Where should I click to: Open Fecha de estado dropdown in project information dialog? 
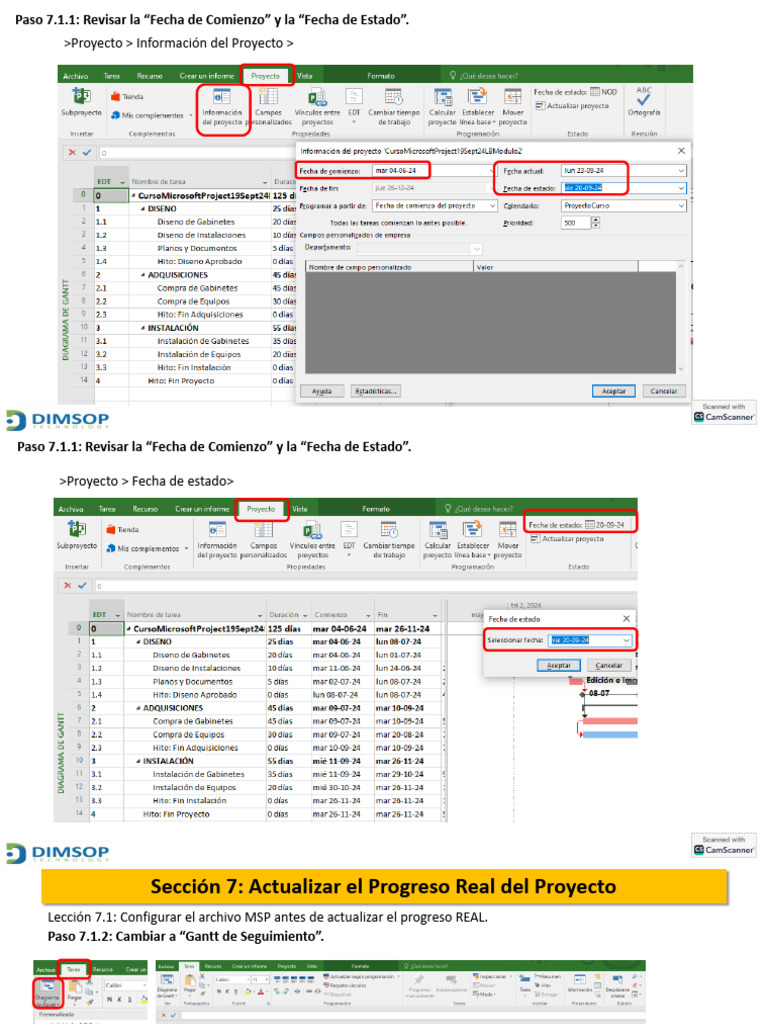[681, 188]
